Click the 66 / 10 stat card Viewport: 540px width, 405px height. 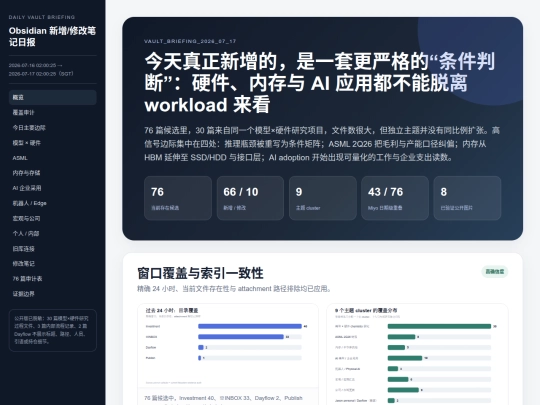coord(250,198)
